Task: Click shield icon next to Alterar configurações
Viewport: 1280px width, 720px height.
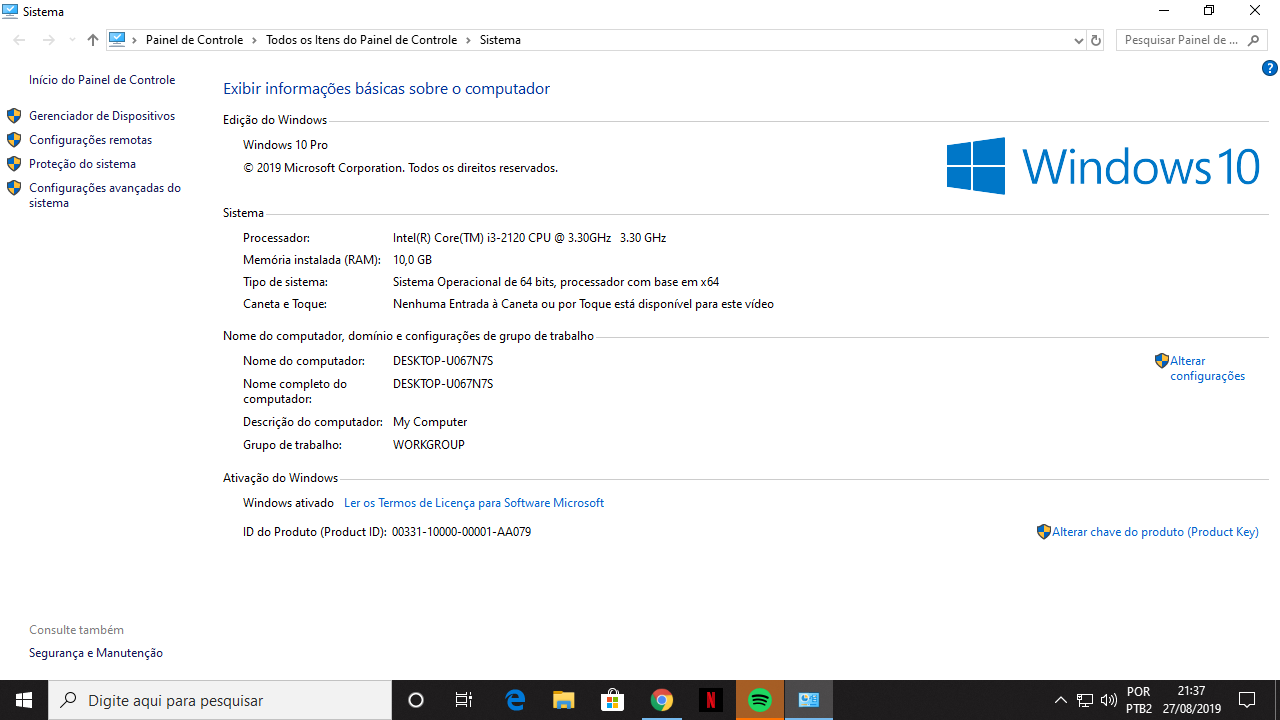Action: (x=1162, y=361)
